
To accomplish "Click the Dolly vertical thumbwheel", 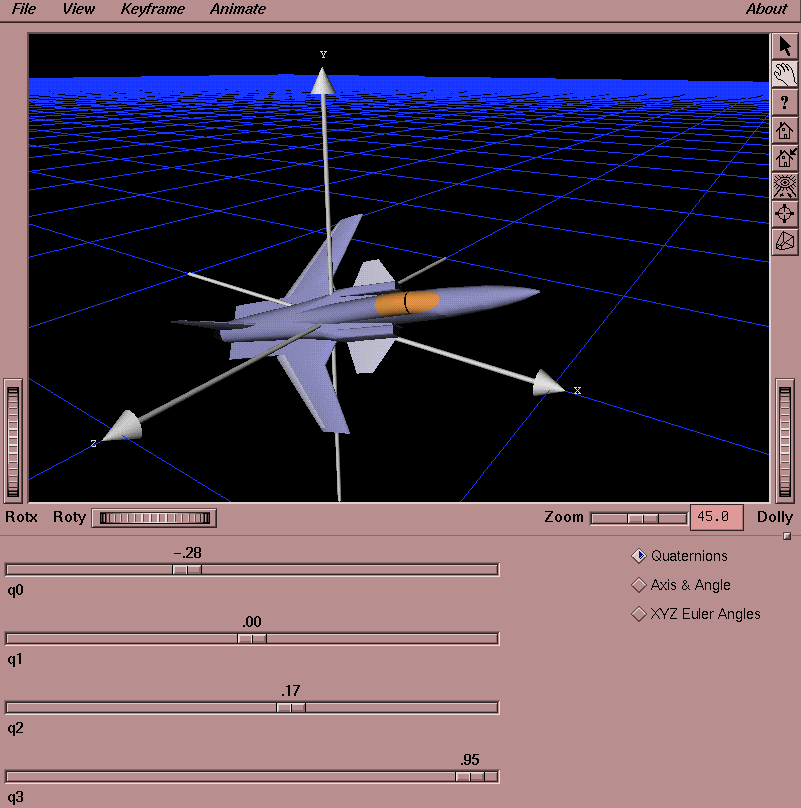I will click(x=785, y=441).
